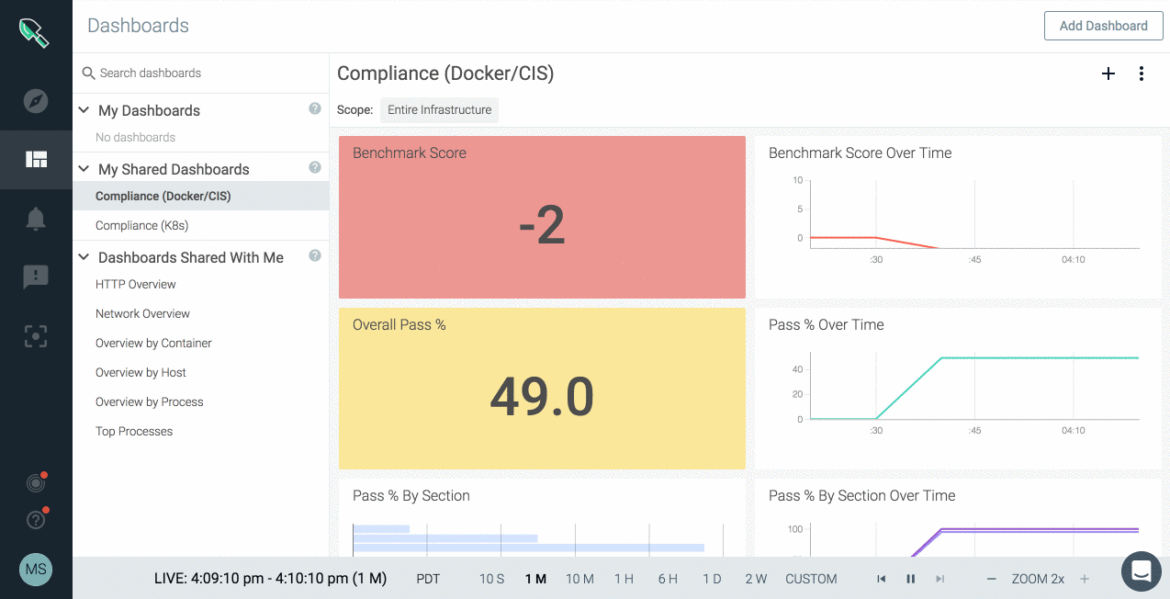1170x599 pixels.
Task: Click the Sysdig shovel logo
Action: click(x=36, y=33)
